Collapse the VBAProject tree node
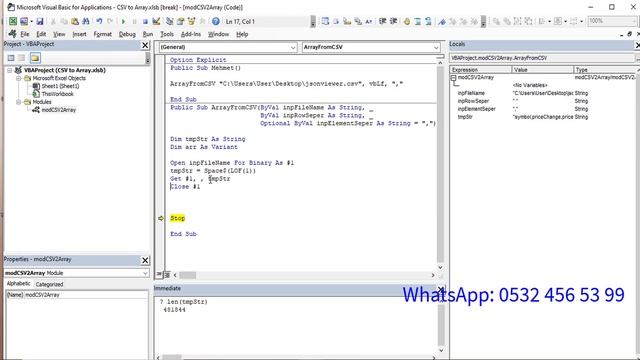640x360 pixels. (x=9, y=70)
